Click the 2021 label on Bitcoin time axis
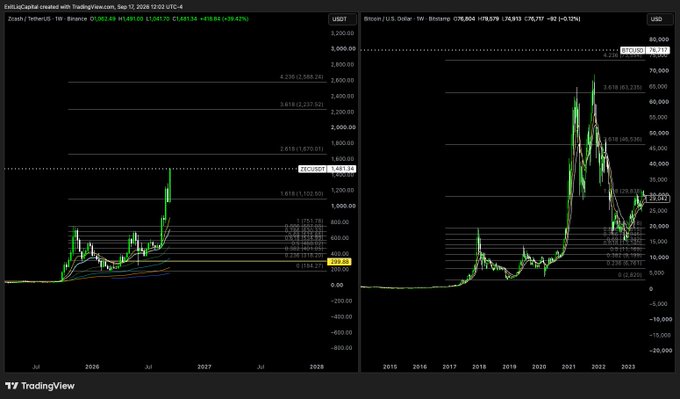Image resolution: width=680 pixels, height=399 pixels. coord(569,366)
